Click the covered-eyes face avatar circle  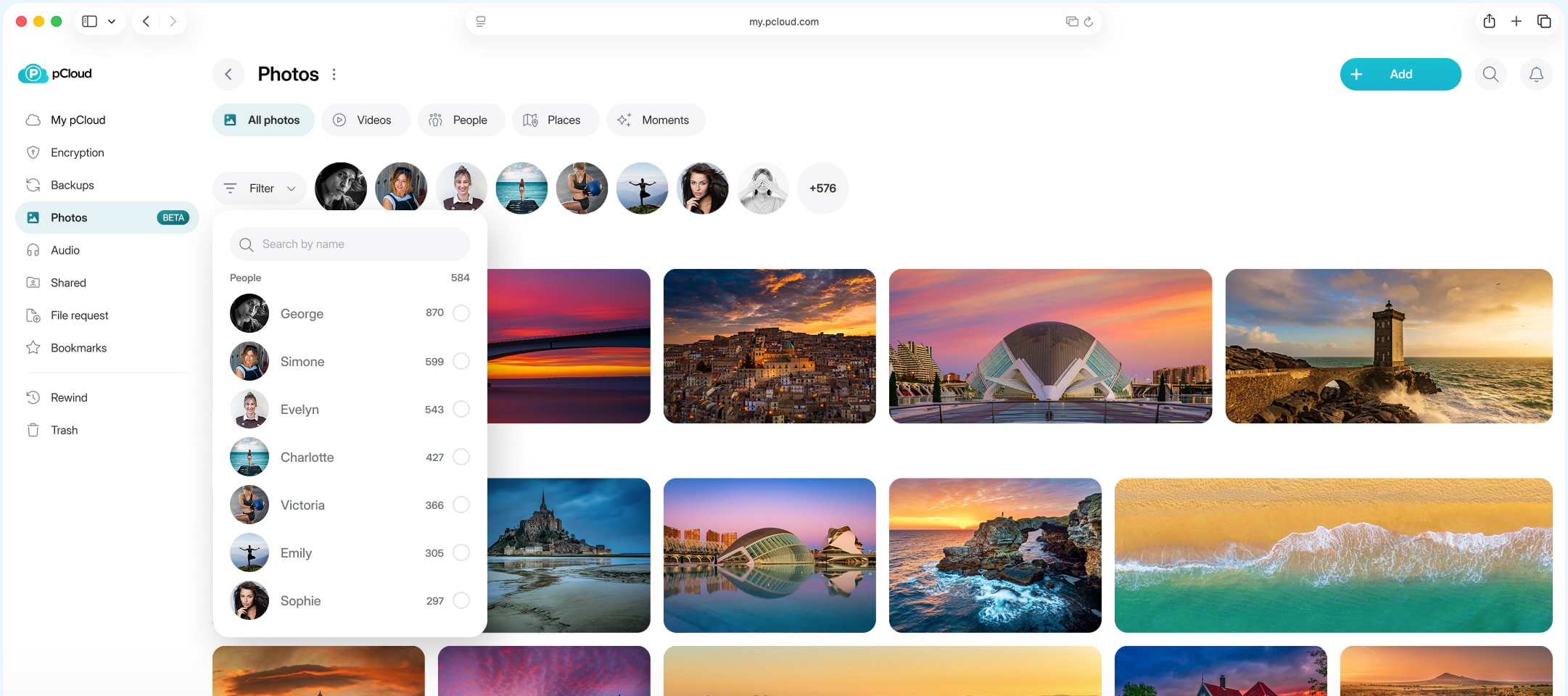tap(762, 188)
